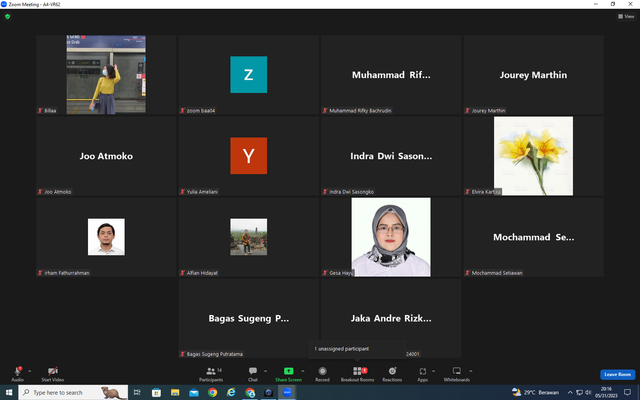The width and height of the screenshot is (640, 400).
Task: Click the 'Indra Dwi Sasongko' name label
Action: point(351,191)
